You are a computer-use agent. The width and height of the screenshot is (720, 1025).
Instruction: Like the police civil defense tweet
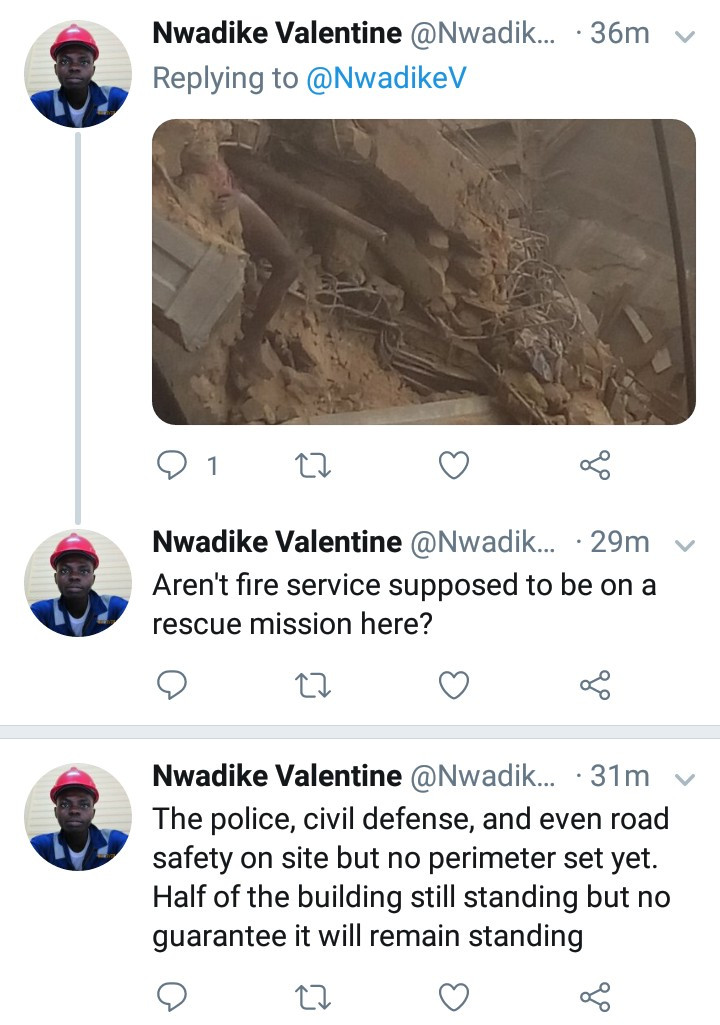pos(455,996)
